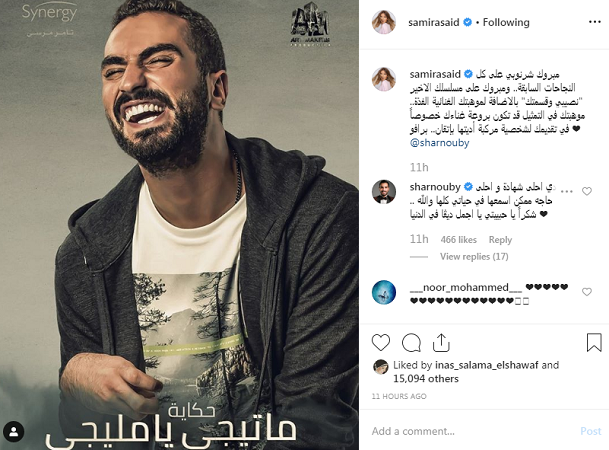Focus the Add a comment field

tap(470, 431)
